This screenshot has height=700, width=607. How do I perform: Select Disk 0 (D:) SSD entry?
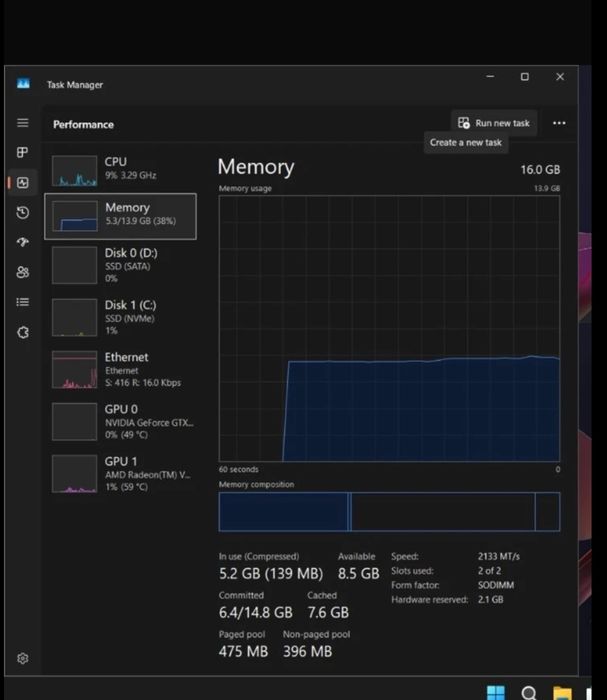coord(121,265)
